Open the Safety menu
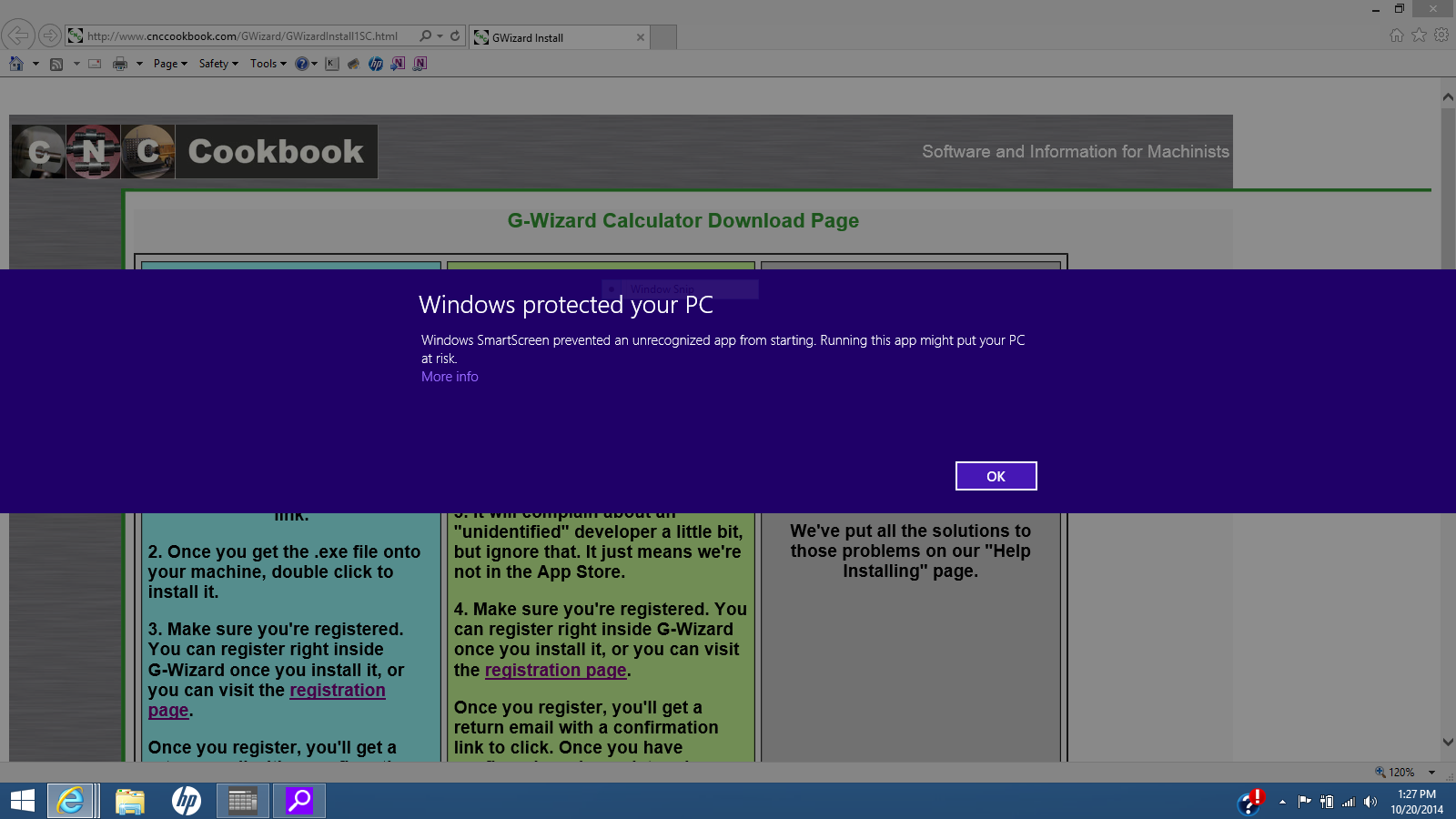 (218, 64)
